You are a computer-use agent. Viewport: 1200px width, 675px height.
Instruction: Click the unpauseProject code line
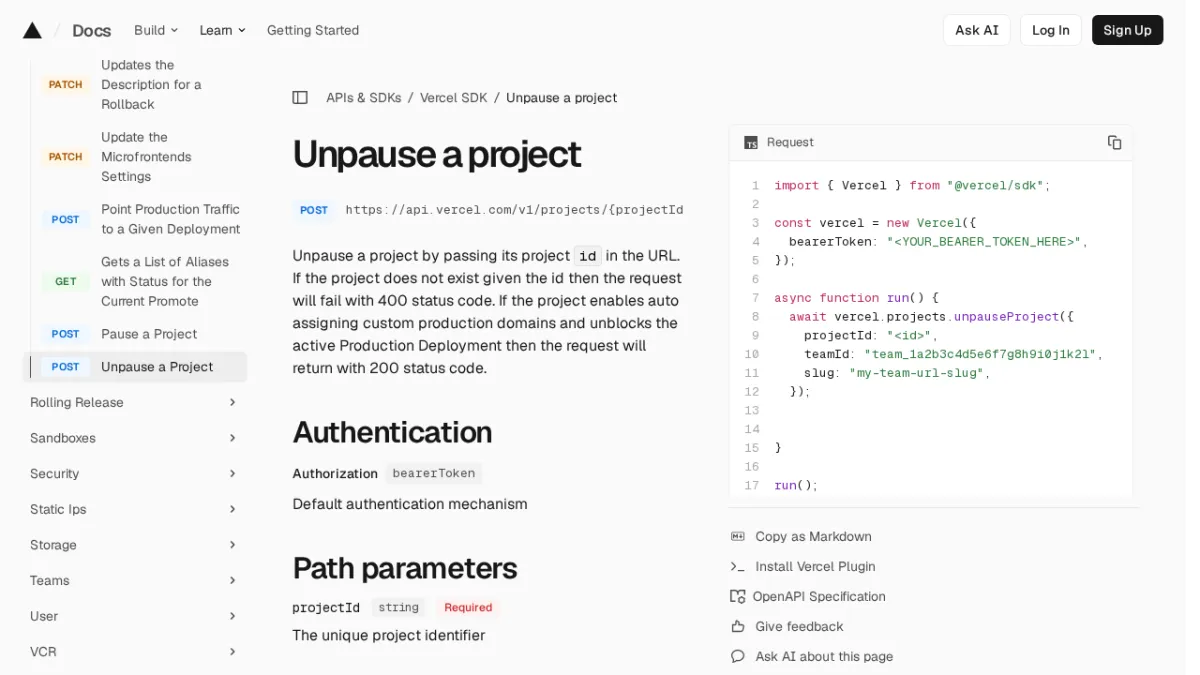[x=931, y=317]
